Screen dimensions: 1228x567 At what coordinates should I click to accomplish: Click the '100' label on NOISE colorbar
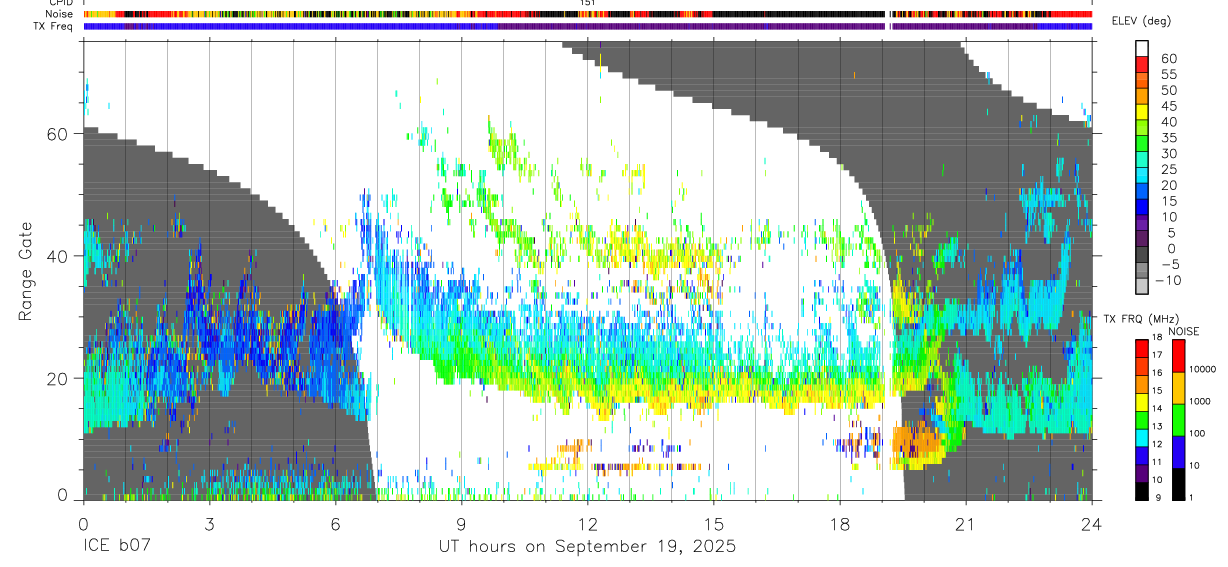1197,433
